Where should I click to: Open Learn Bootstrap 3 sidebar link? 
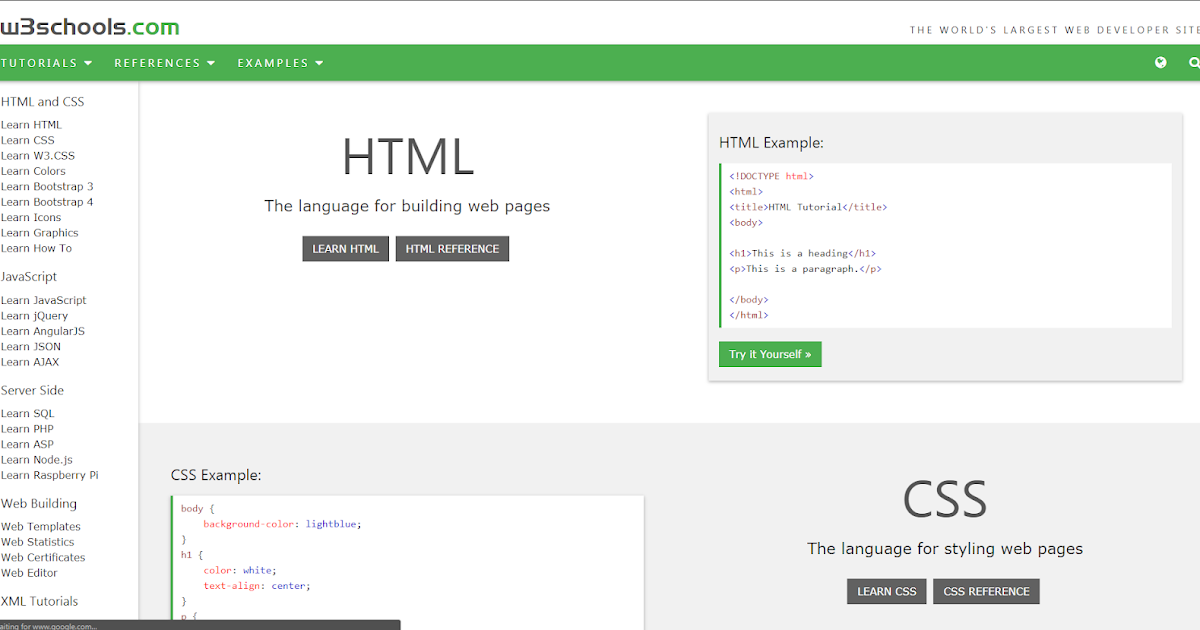47,187
